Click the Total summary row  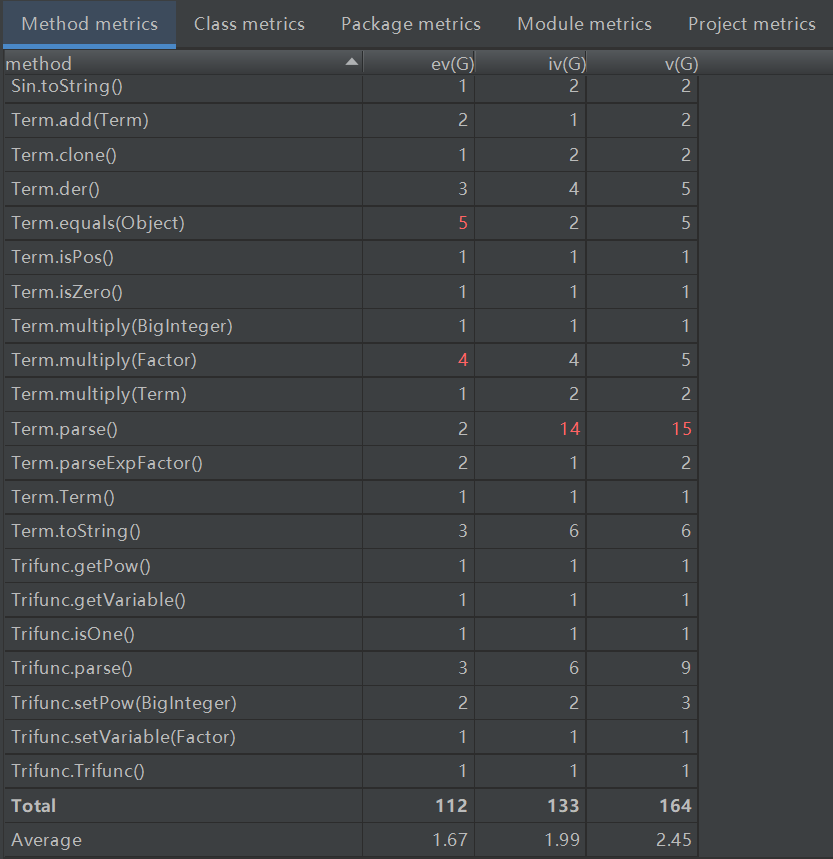click(x=34, y=806)
